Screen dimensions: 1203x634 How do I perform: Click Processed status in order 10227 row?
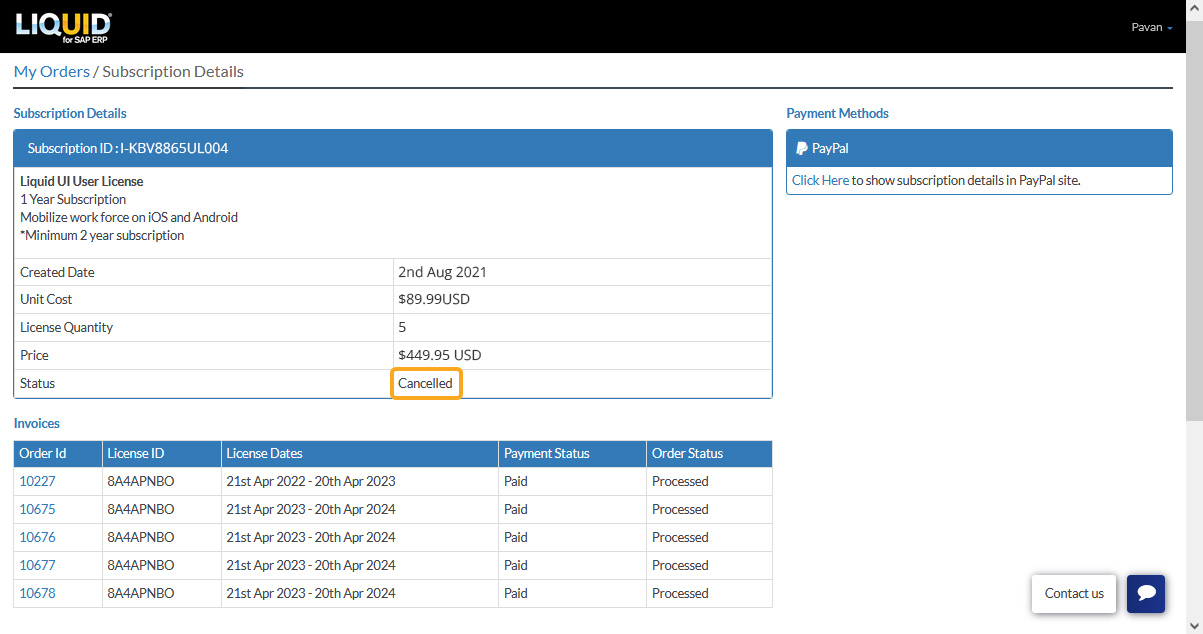tap(680, 481)
